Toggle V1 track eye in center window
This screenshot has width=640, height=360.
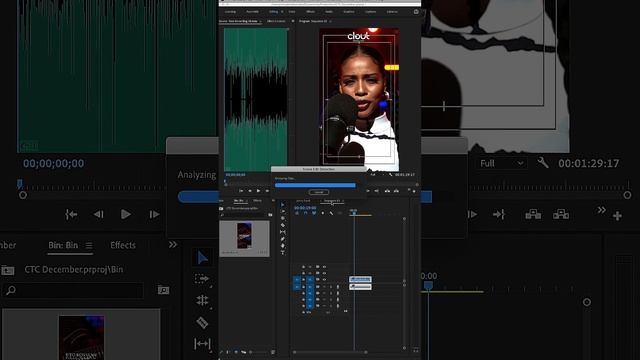point(324,280)
